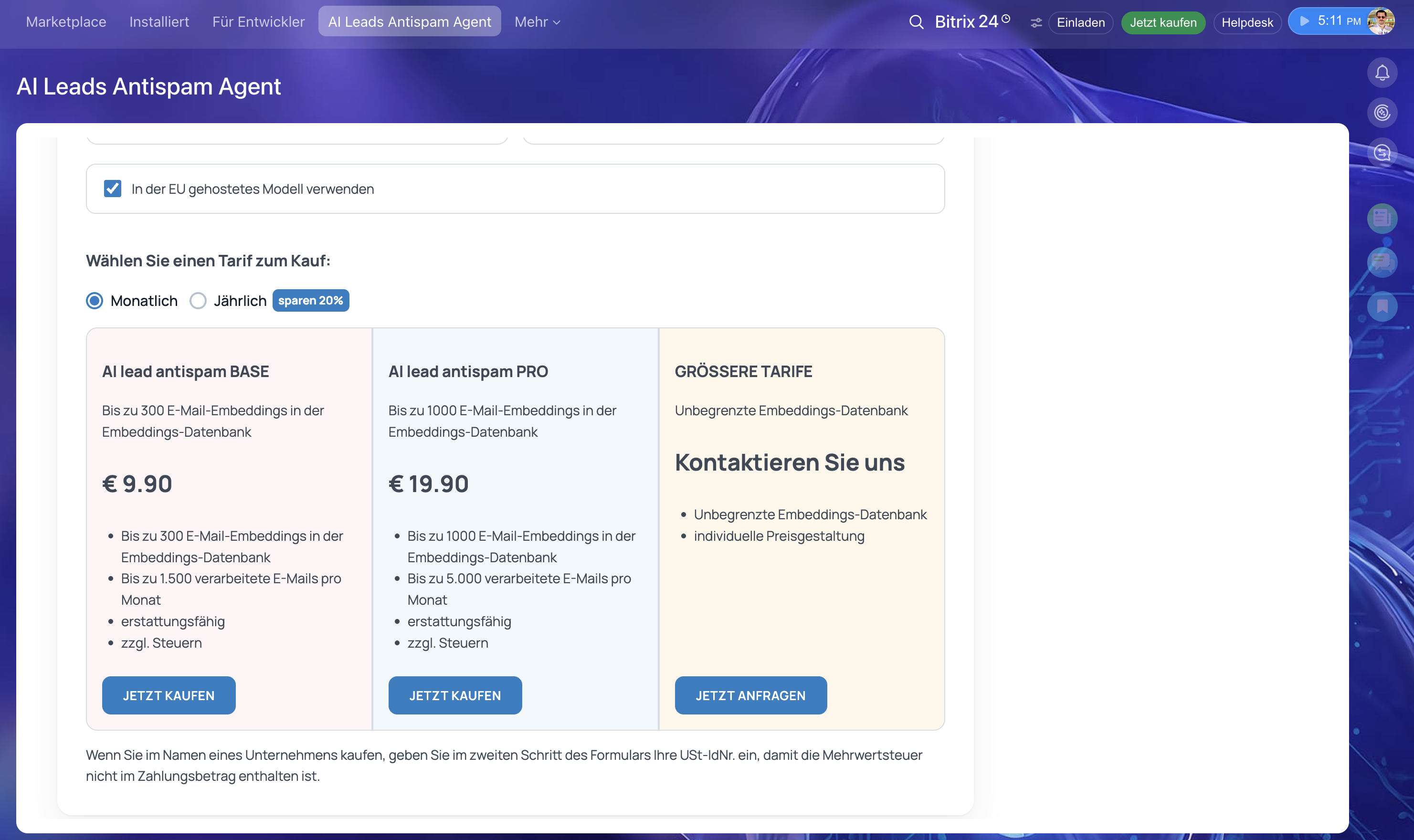
Task: Toggle 'In der EU gehostetes Modell verwenden' checkbox
Action: point(112,189)
